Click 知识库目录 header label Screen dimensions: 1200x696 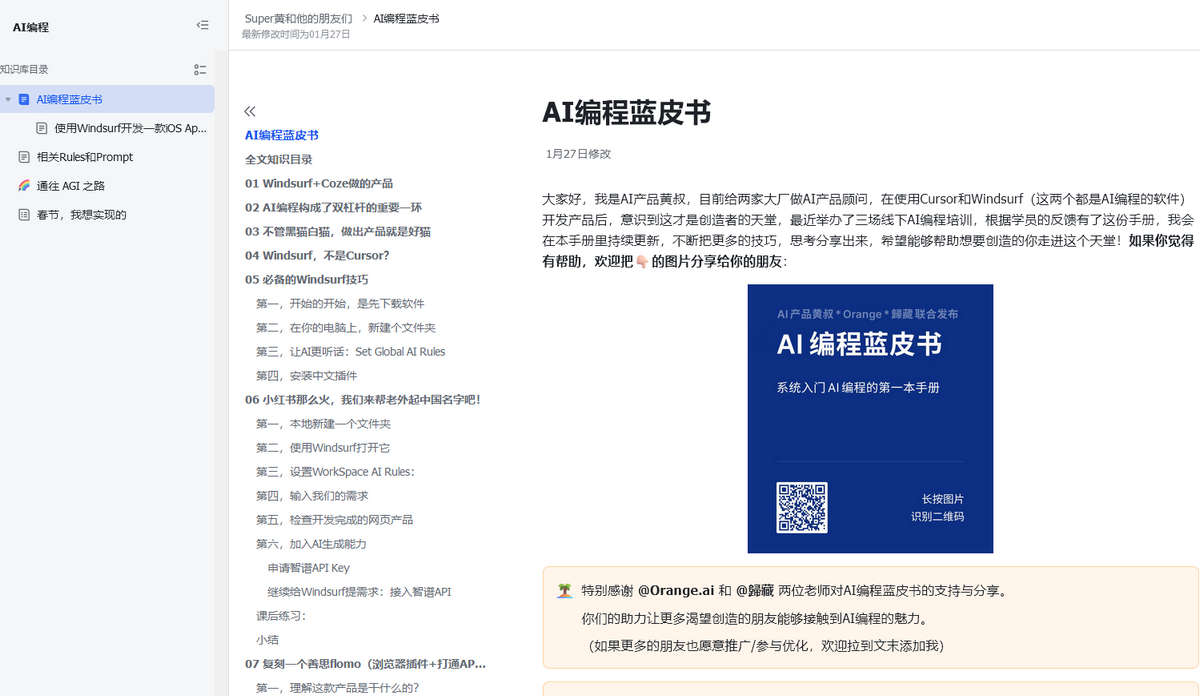coord(24,69)
